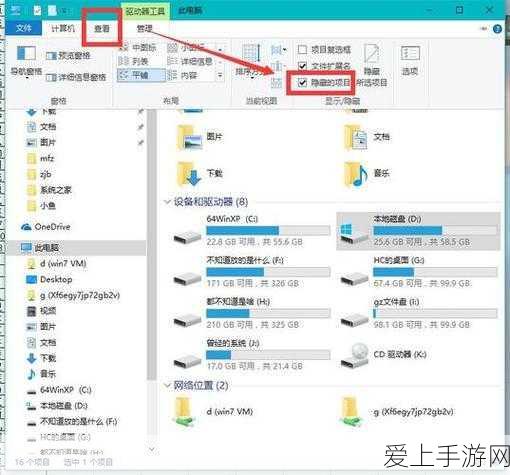This screenshot has width=510, height=475.
Task: Toggle the 详细信息窗格 details pane
Action: click(x=76, y=77)
